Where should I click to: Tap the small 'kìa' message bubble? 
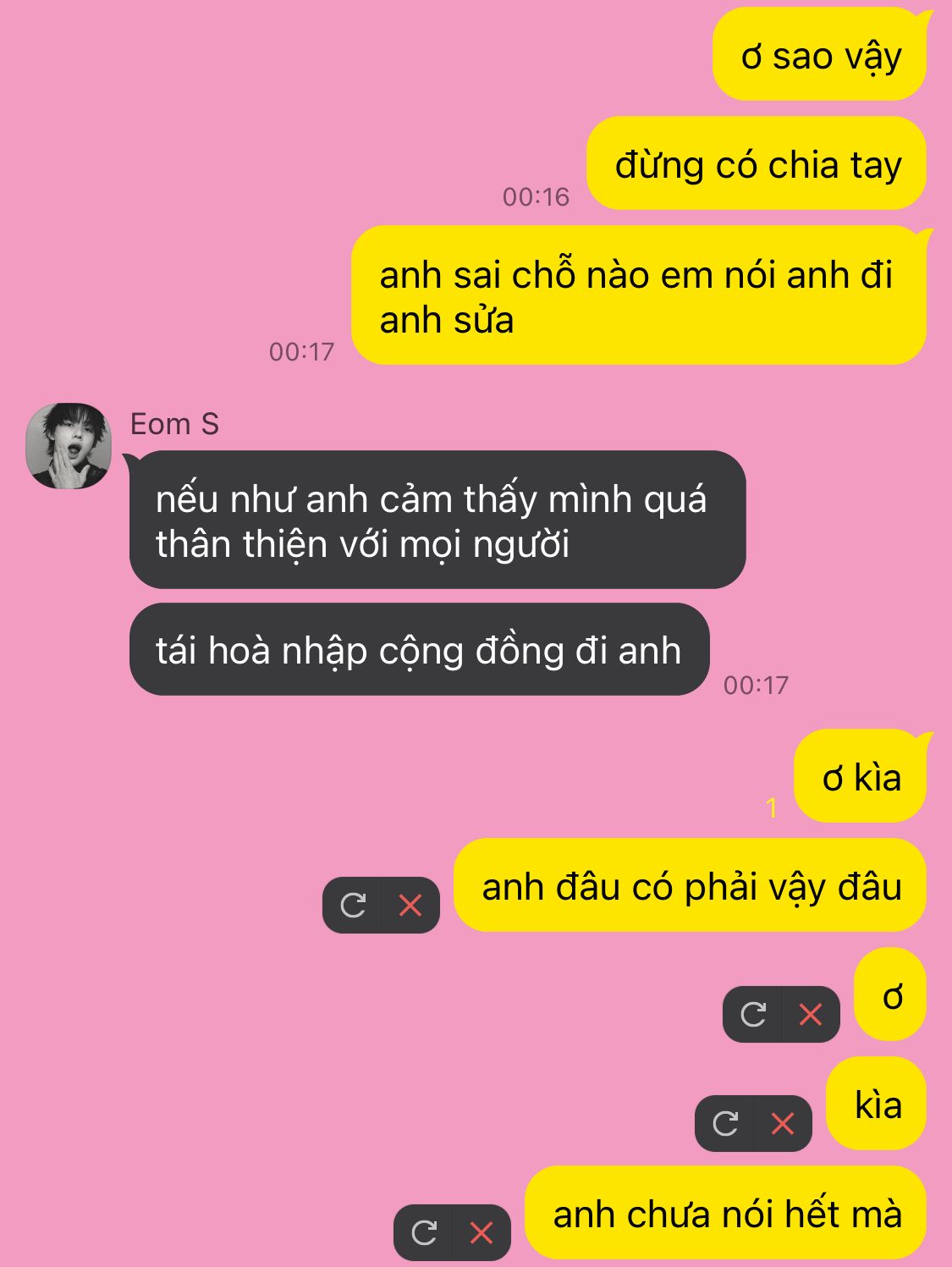[877, 1104]
